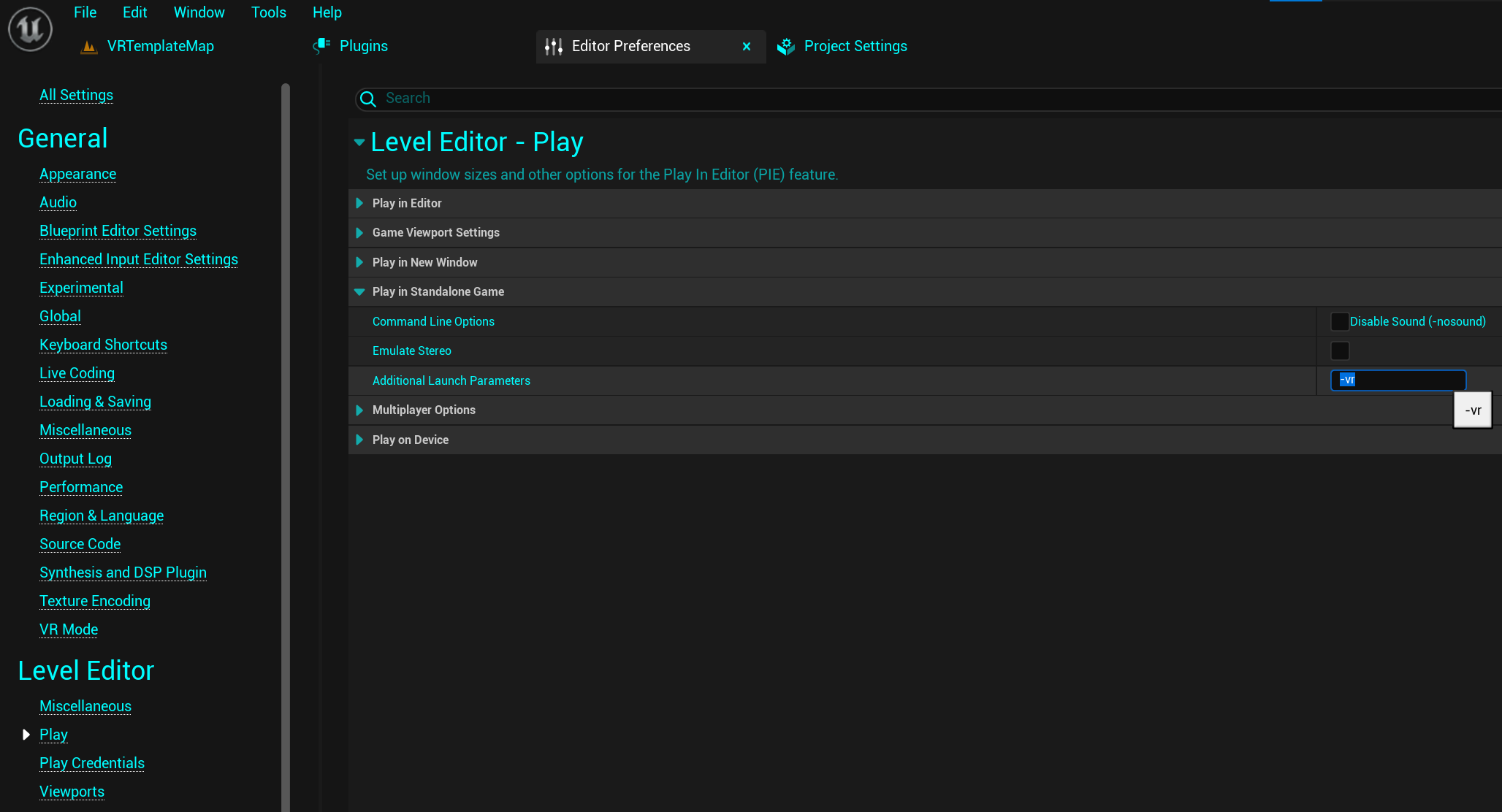The image size is (1502, 812).
Task: Open Enhanced Input Editor Settings
Action: pos(139,259)
